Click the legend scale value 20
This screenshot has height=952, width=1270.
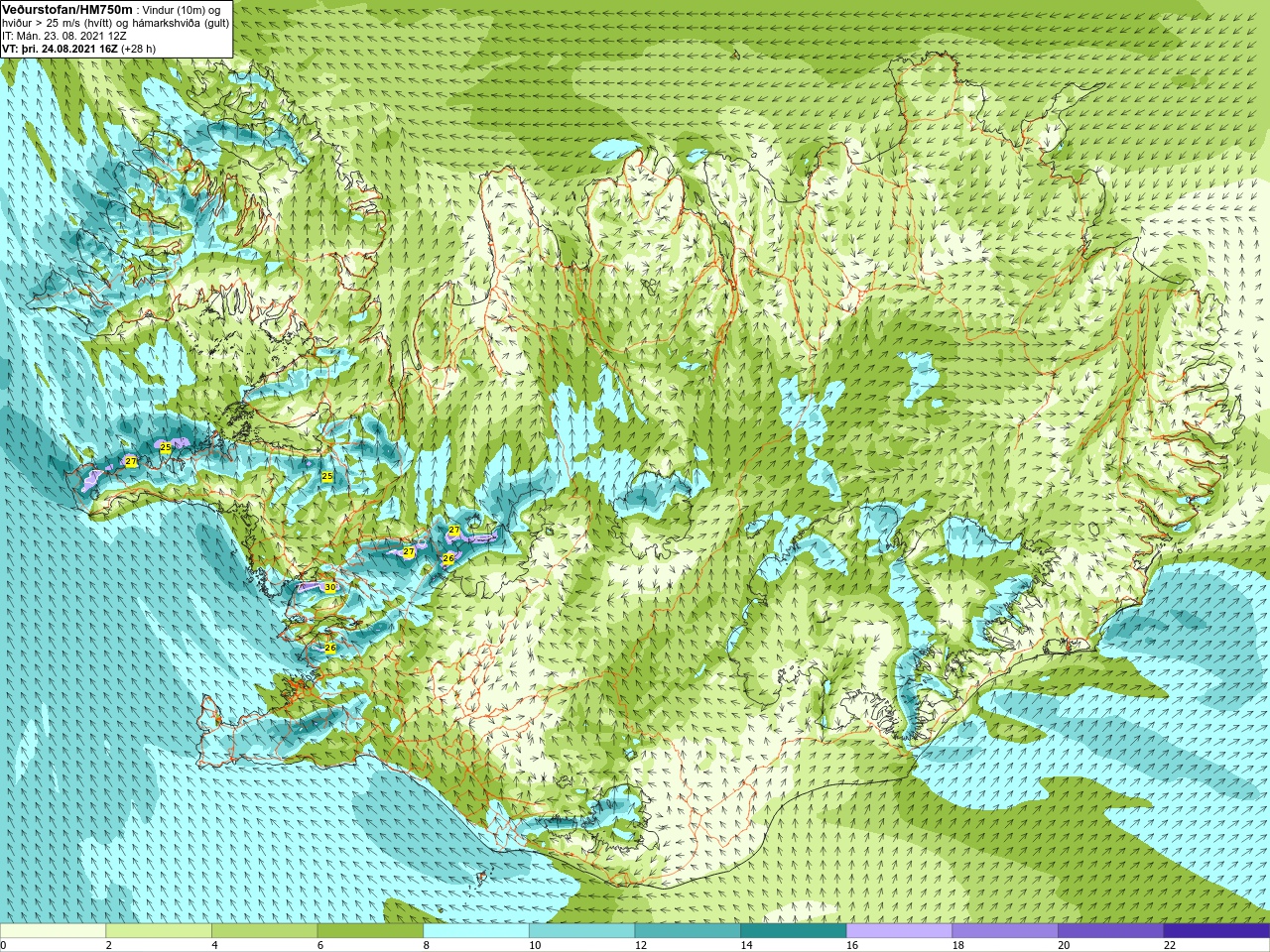(1065, 945)
